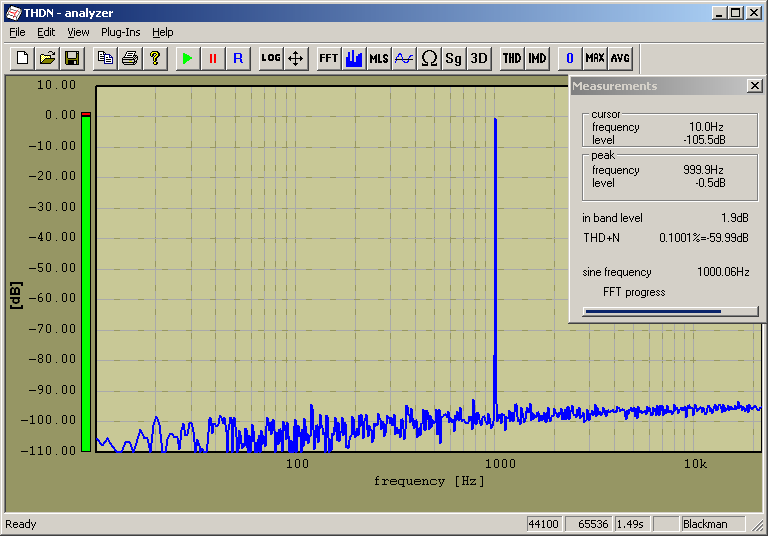Open the Plug-Ins menu
768x536 pixels.
click(121, 32)
